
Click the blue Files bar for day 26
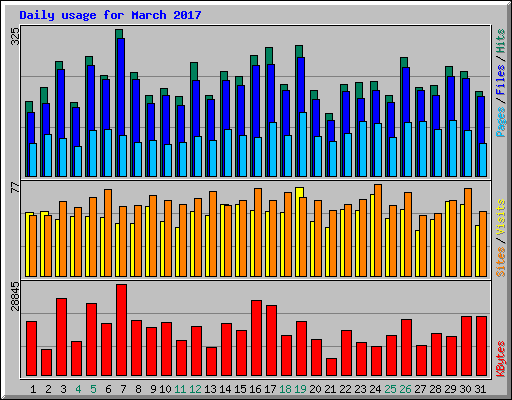tap(406, 95)
